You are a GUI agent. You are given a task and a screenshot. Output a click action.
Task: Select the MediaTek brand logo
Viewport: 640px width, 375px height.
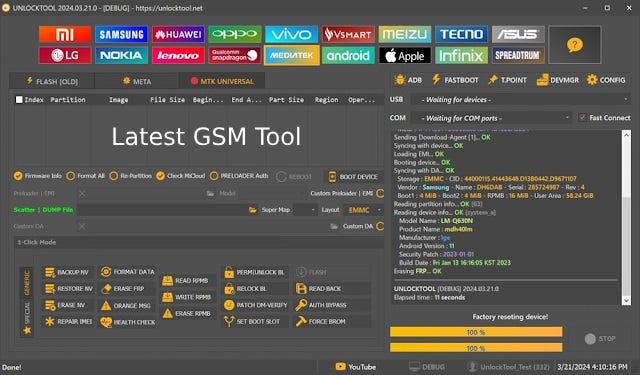click(291, 55)
